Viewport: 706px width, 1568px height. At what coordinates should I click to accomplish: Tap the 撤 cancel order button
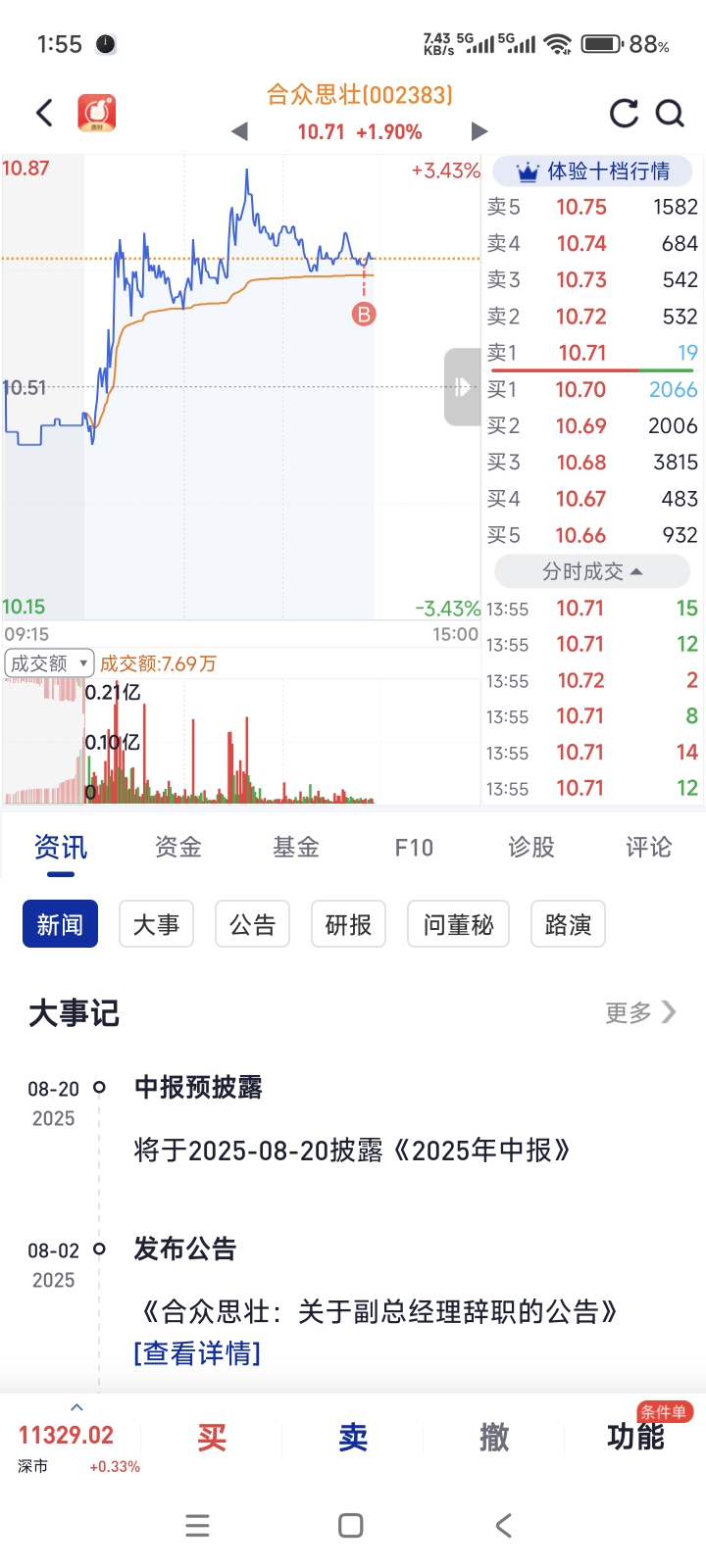[x=494, y=1438]
